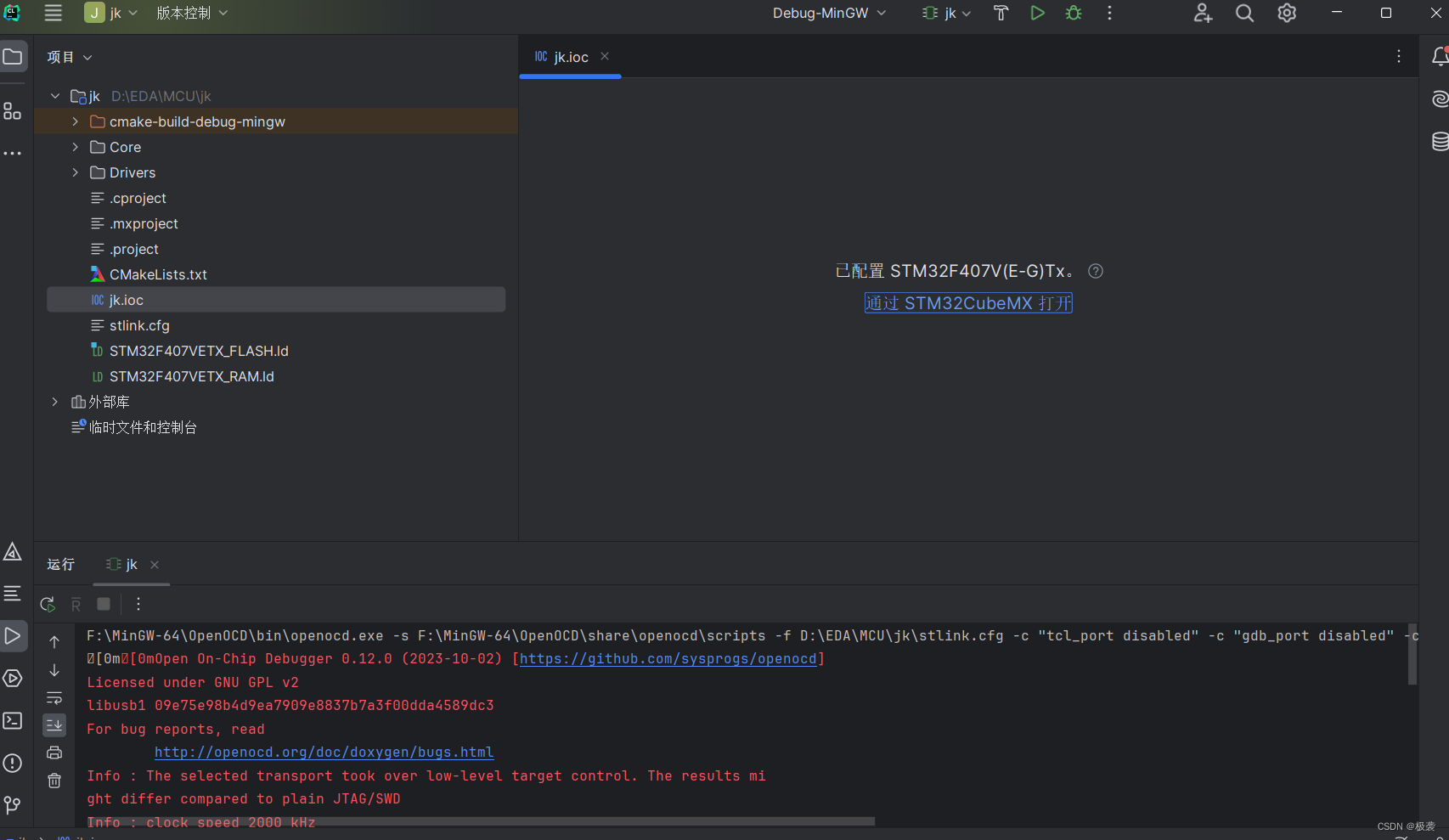Expand the Core folder
This screenshot has width=1449, height=840.
coord(75,147)
